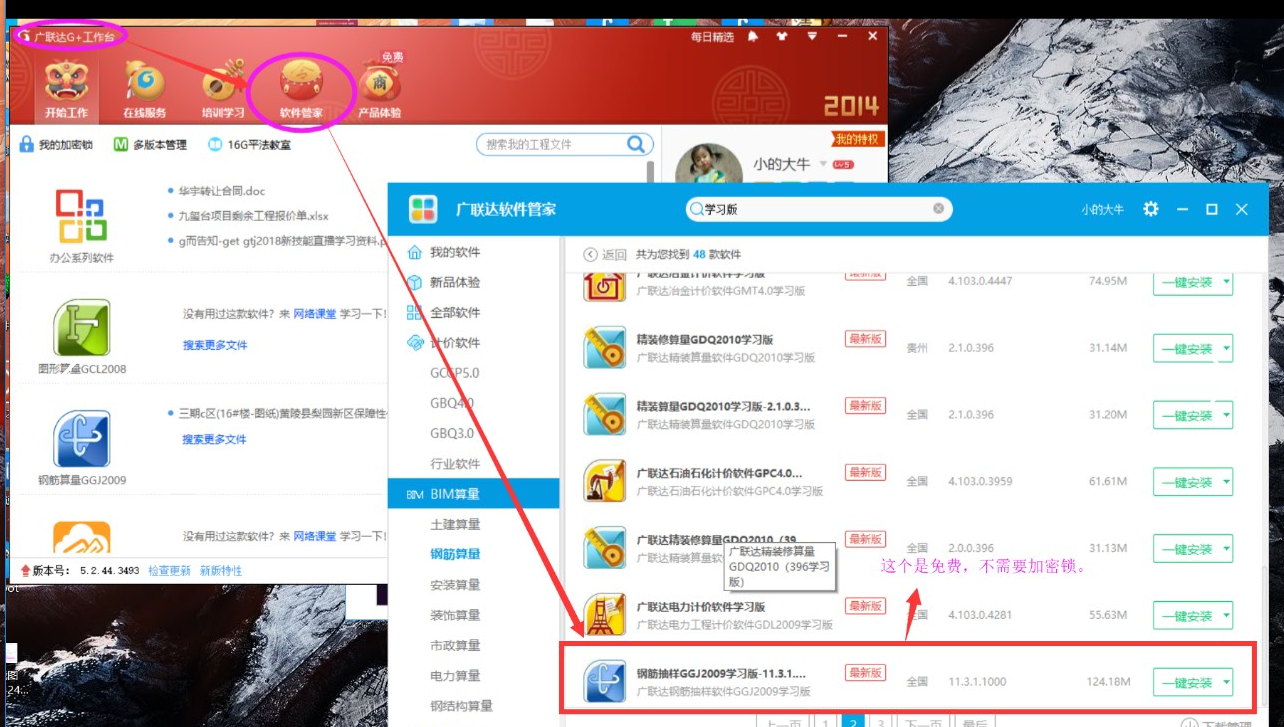1284x727 pixels.
Task: Click the 我的特权 badge
Action: (857, 139)
